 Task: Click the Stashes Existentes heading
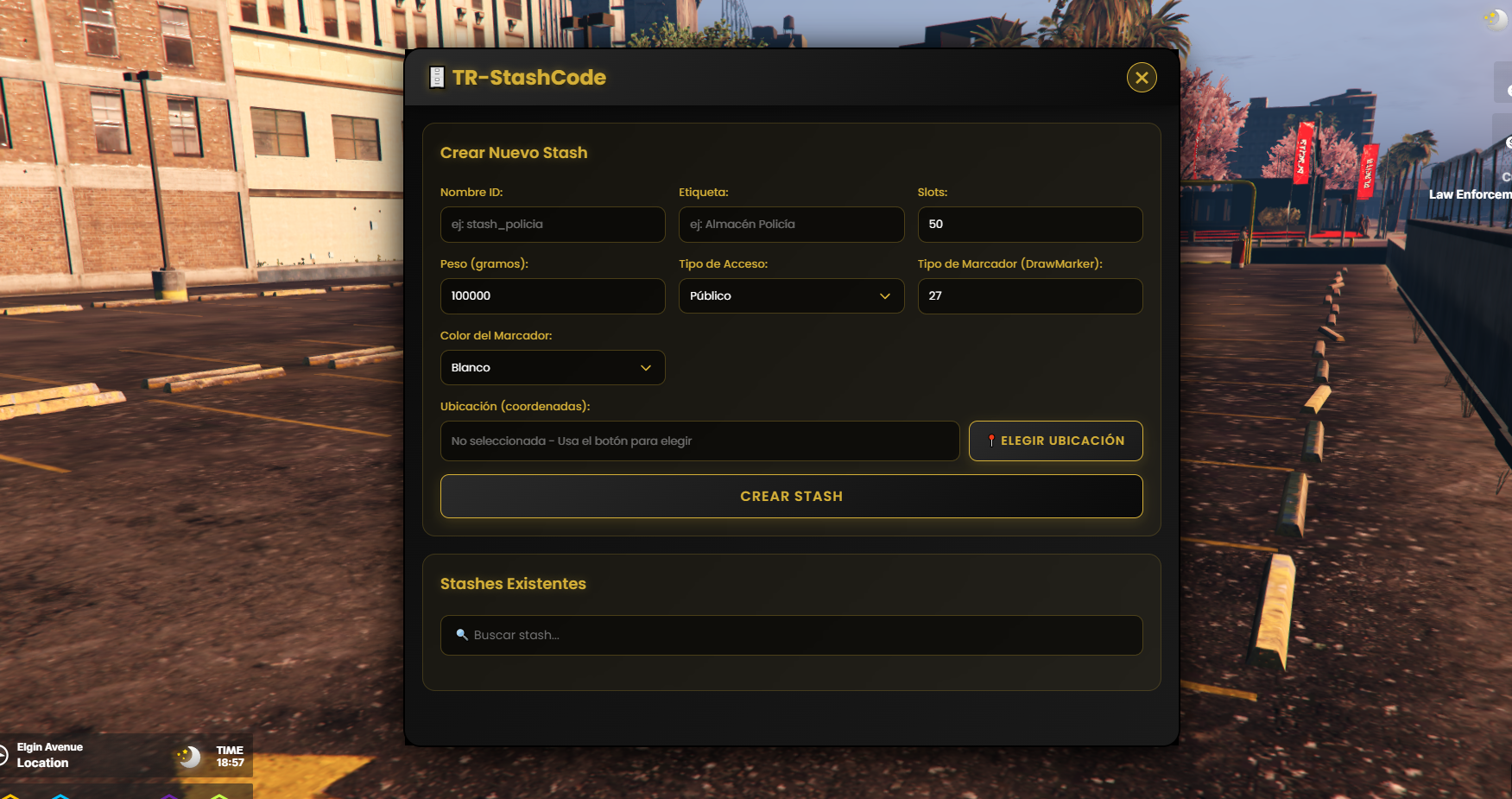513,584
